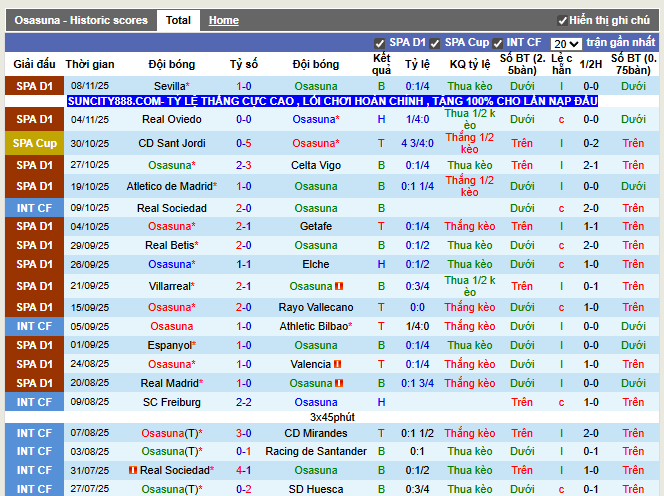Screen dimensions: 664x496
Task: Click the KQ tỷ lệ column header
Action: (470, 64)
